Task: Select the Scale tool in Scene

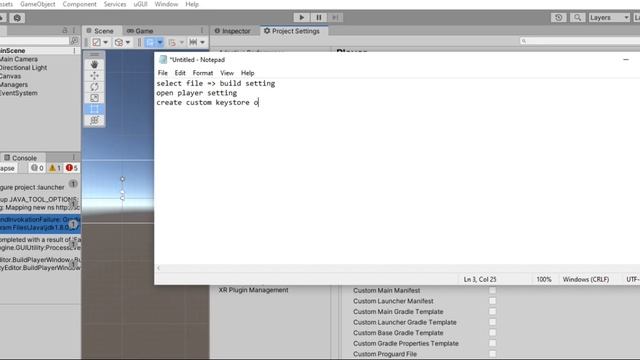Action: coord(94,98)
